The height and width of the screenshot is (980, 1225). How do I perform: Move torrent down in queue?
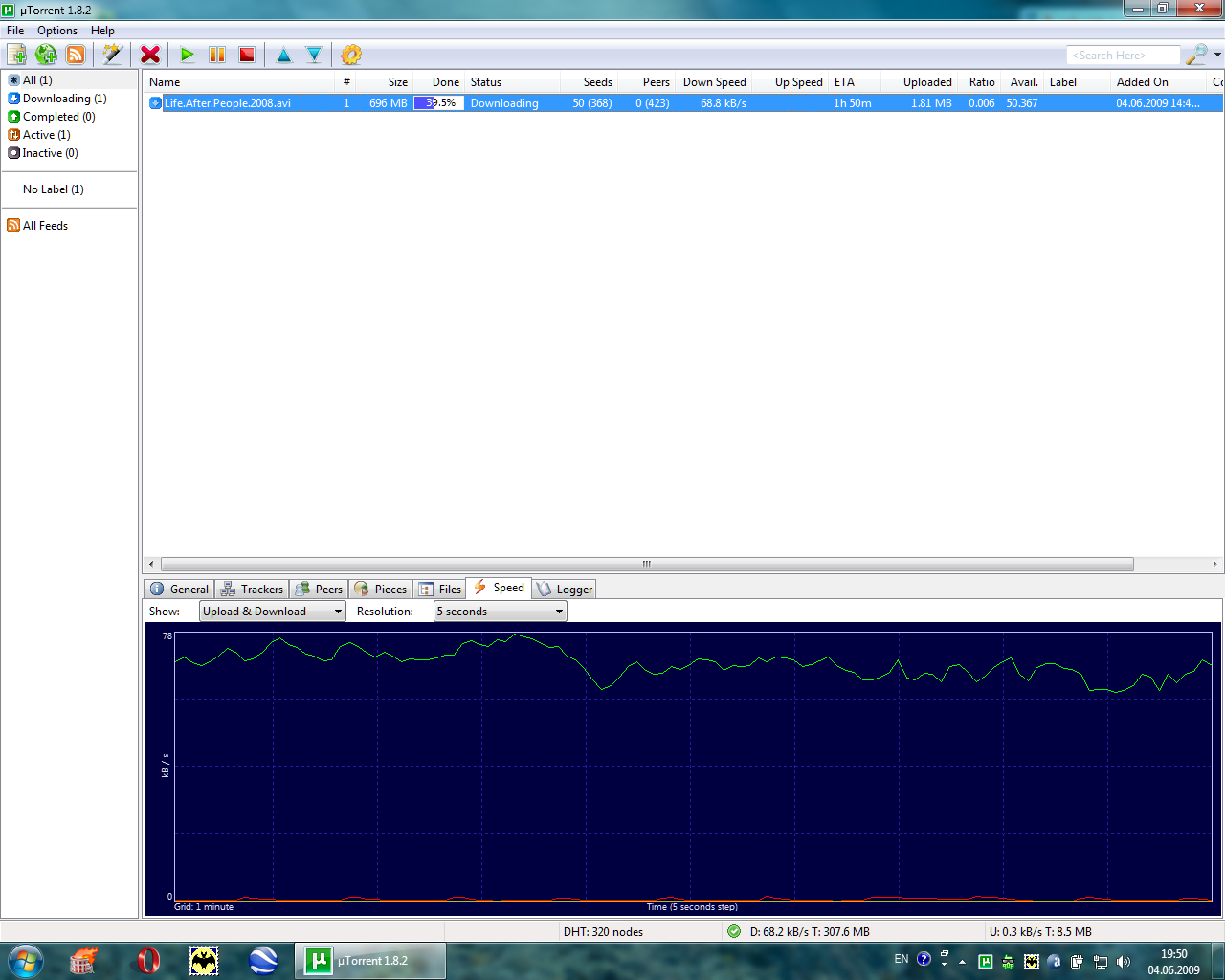(314, 55)
